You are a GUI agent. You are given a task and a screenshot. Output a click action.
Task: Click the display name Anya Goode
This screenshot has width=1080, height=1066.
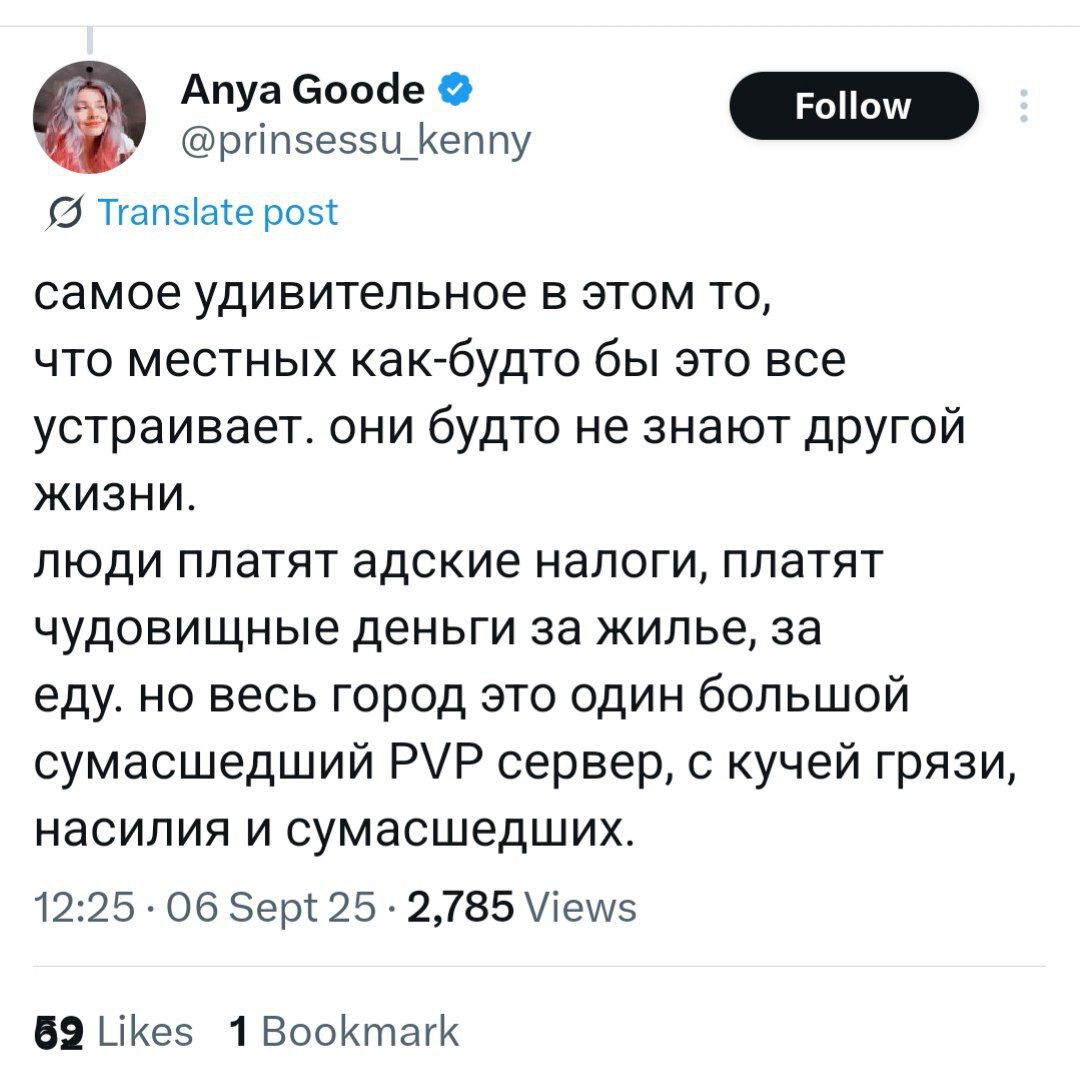(x=302, y=91)
